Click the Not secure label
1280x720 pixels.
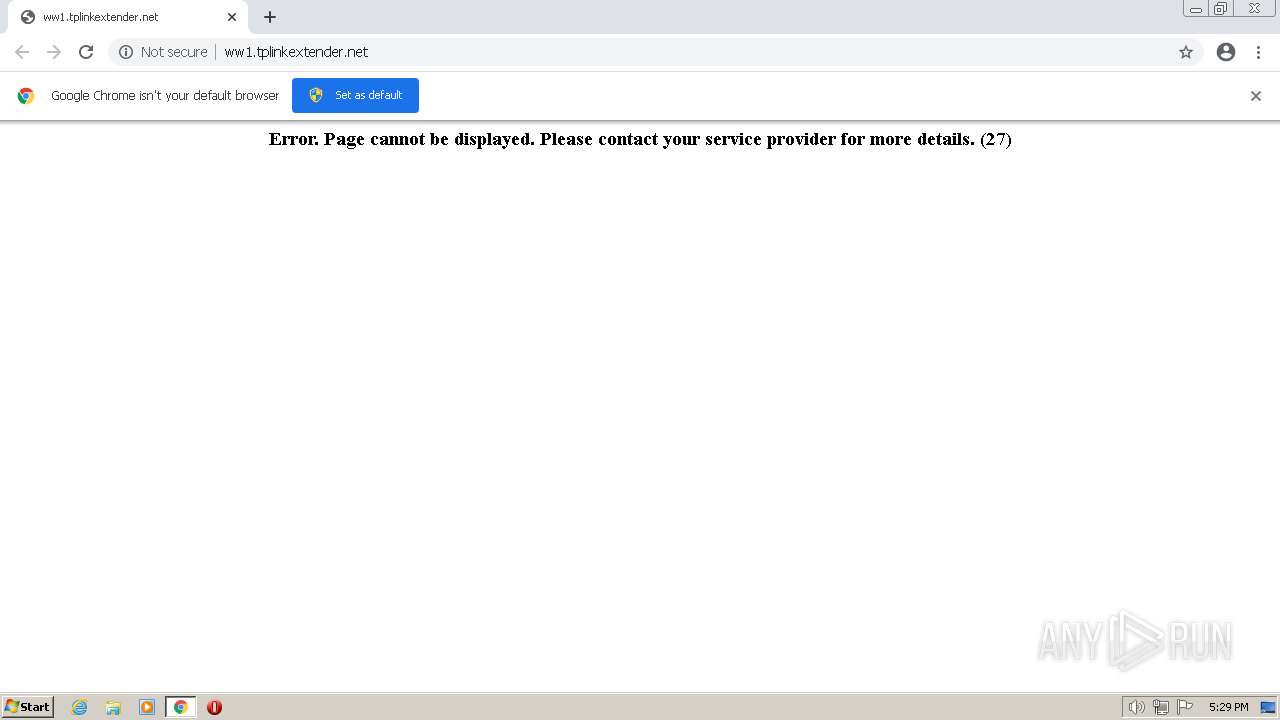click(x=174, y=52)
